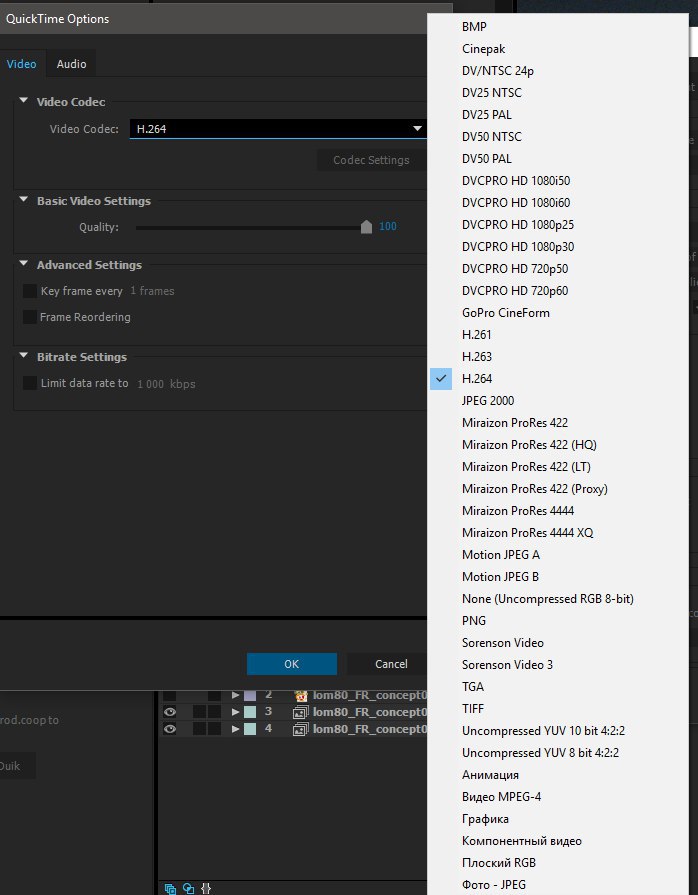Click image sequence icon of layer 3
This screenshot has width=698, height=895.
click(300, 712)
